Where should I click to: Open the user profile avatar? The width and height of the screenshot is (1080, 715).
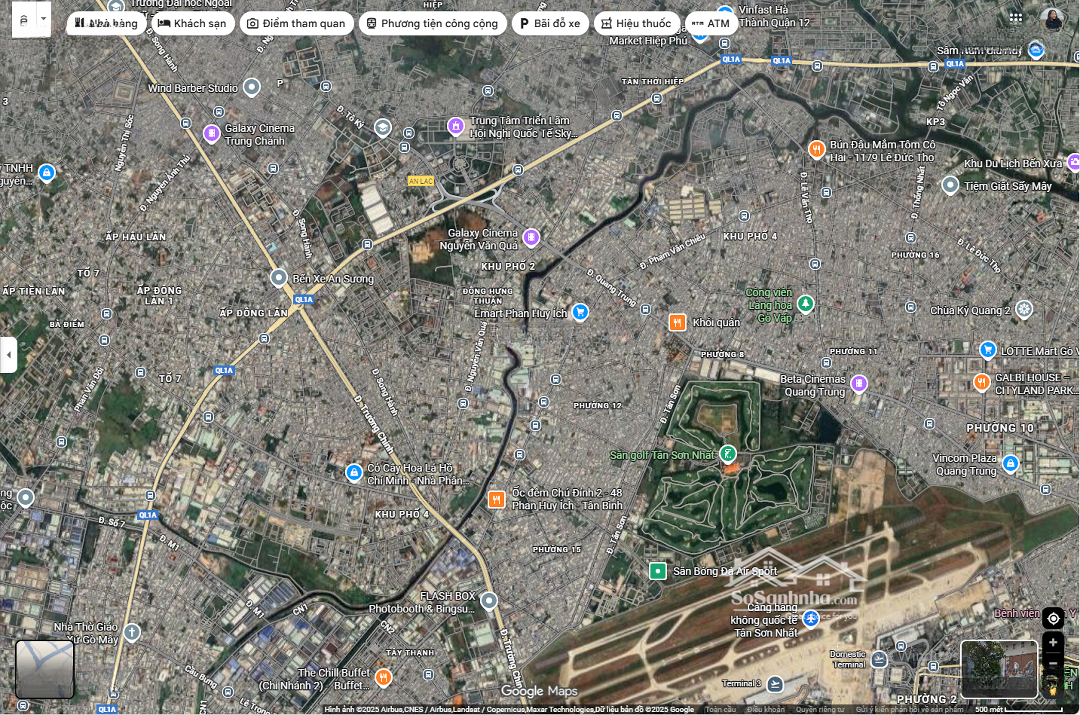coord(1052,18)
